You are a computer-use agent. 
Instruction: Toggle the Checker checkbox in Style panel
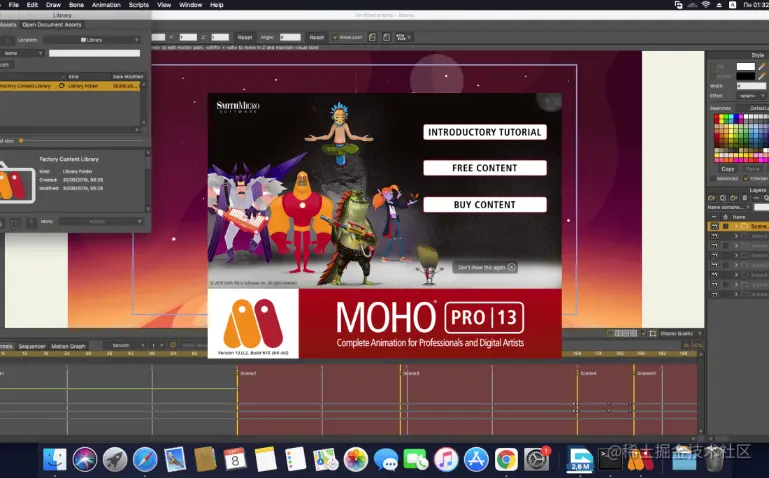(x=746, y=178)
